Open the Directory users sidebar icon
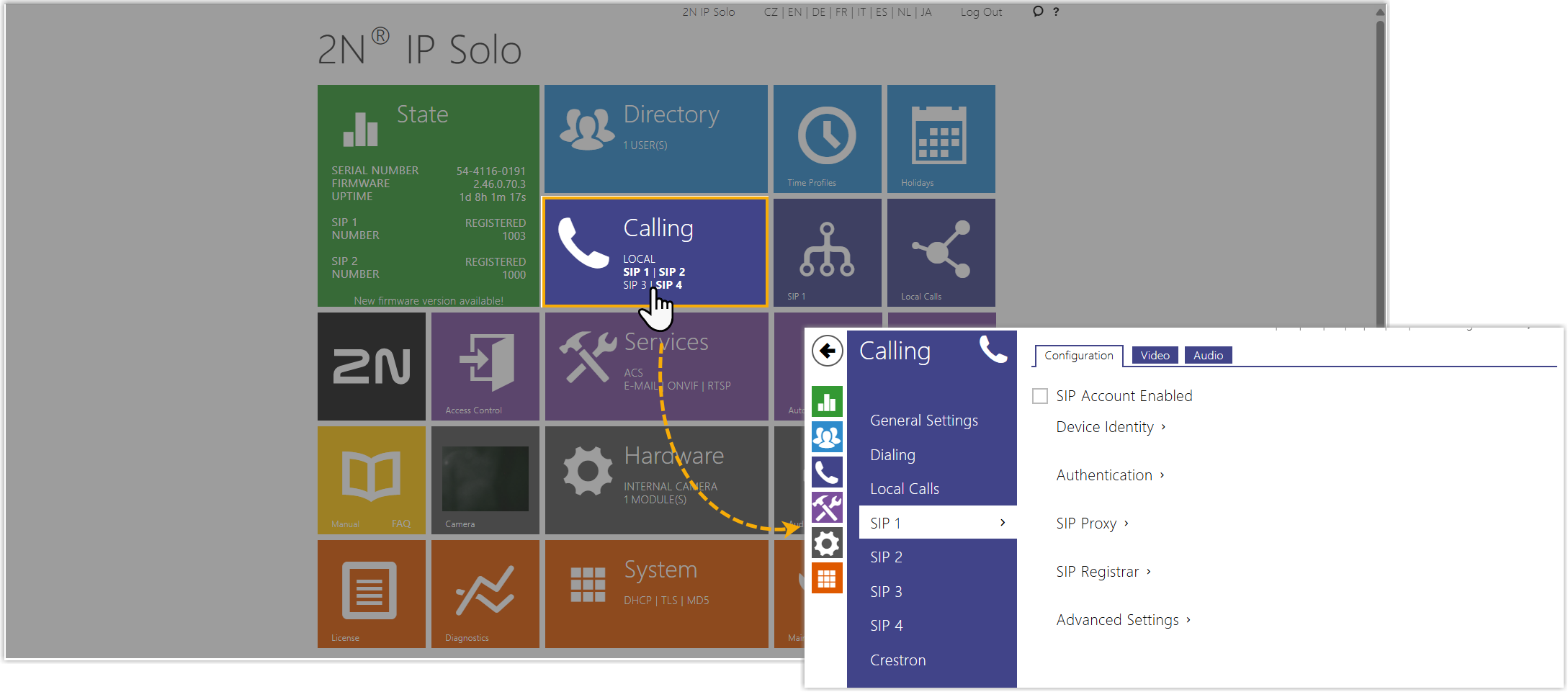The image size is (1568, 692). tap(827, 437)
